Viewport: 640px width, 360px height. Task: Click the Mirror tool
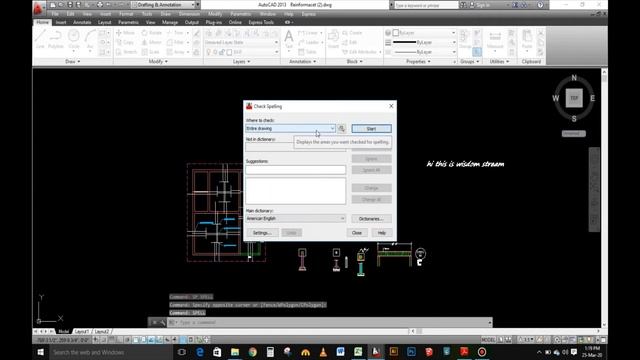pos(151,42)
